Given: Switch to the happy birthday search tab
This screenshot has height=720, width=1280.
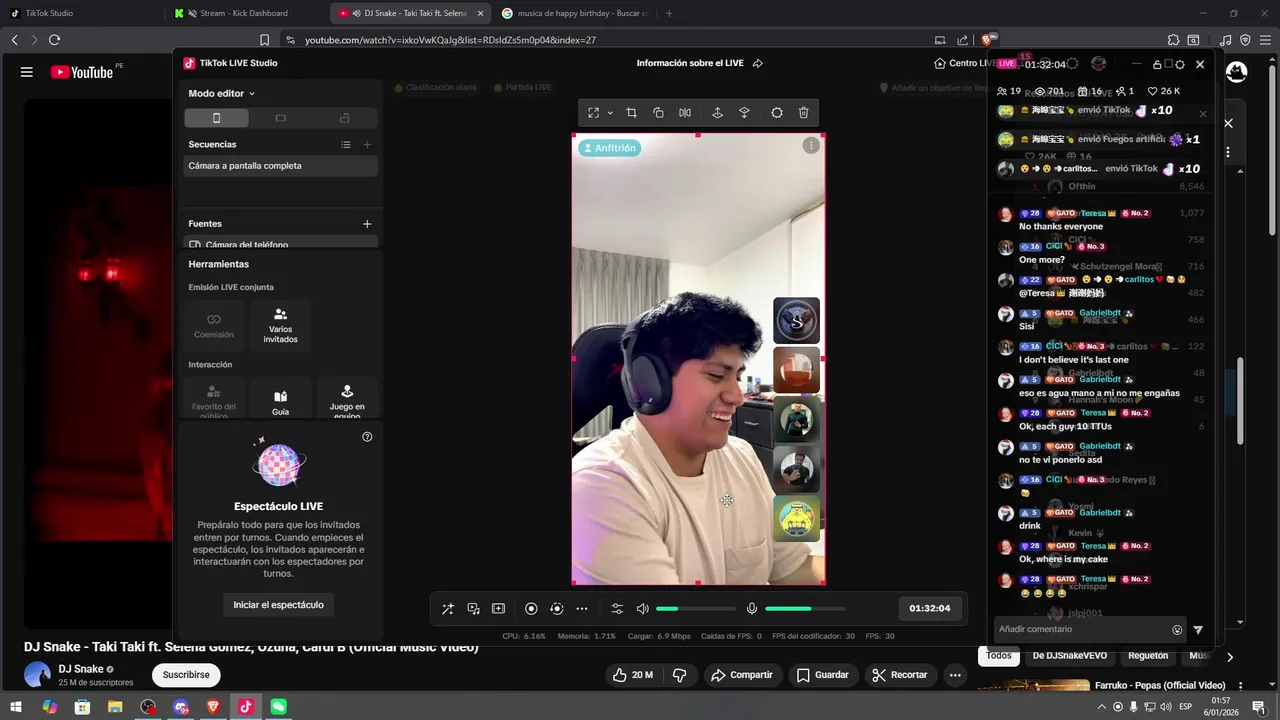Looking at the screenshot, I should click(574, 13).
